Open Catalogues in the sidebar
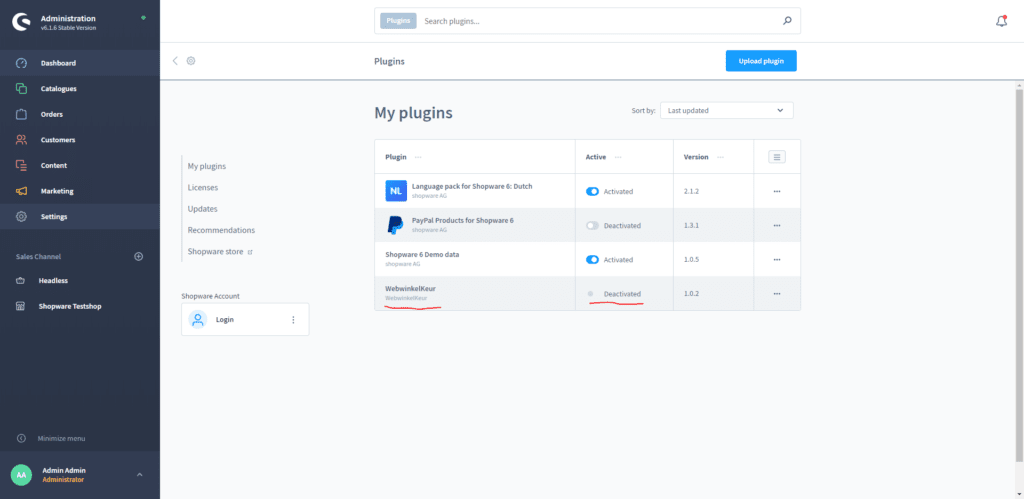Viewport: 1024px width, 499px height. tap(58, 89)
